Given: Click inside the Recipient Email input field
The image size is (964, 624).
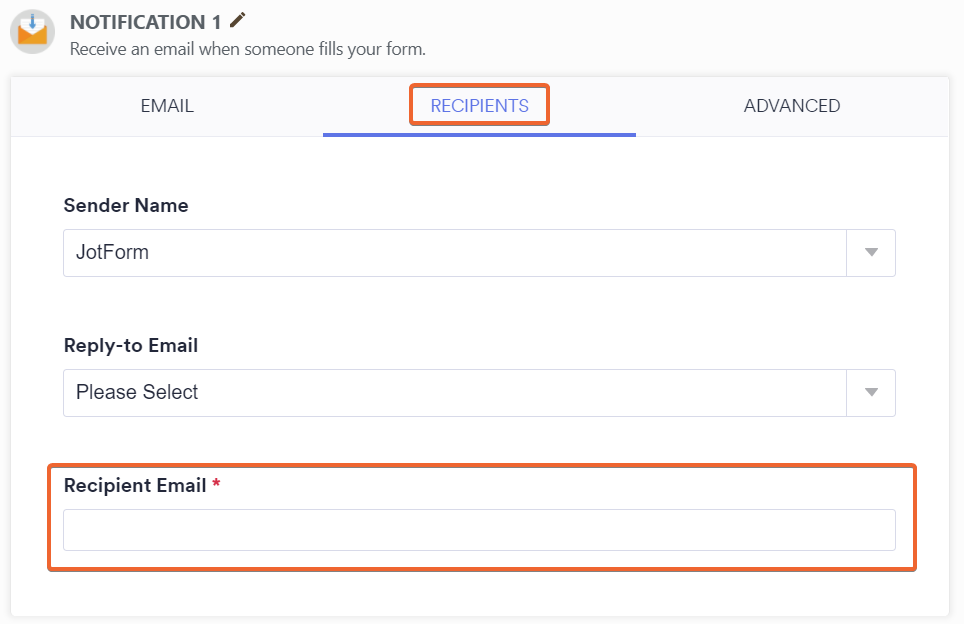Looking at the screenshot, I should tap(480, 530).
